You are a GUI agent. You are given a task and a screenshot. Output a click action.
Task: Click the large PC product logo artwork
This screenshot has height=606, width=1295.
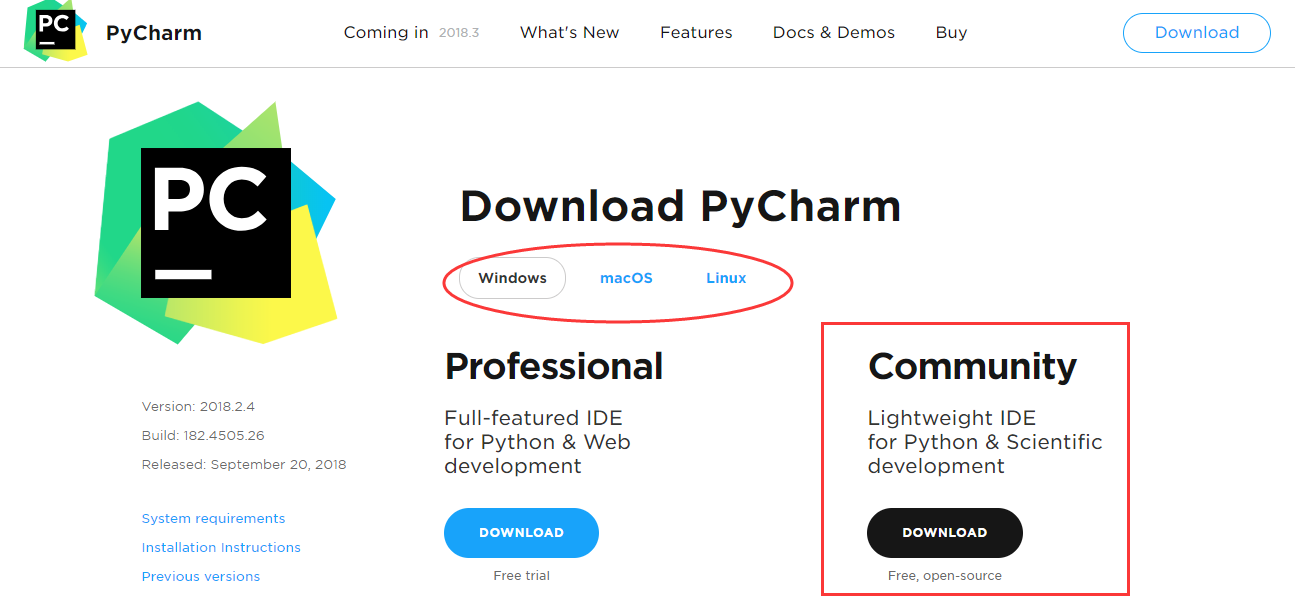(x=217, y=220)
